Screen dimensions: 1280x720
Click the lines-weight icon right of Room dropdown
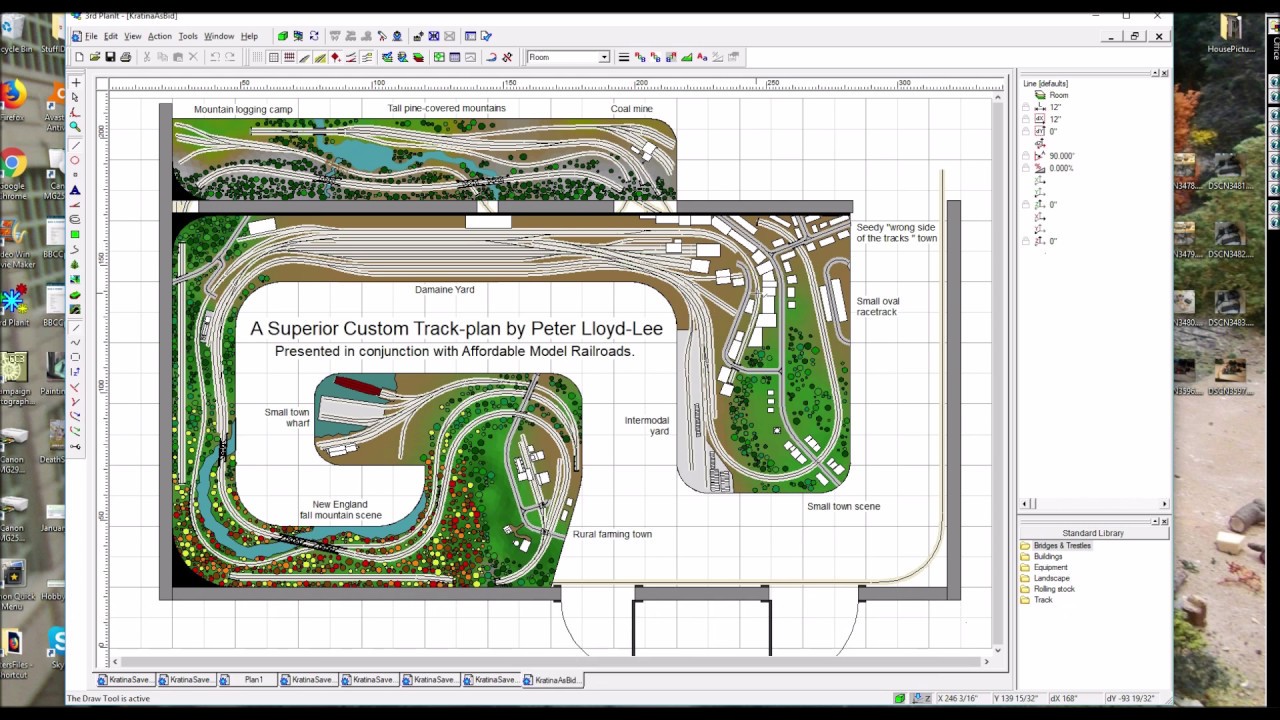coord(623,57)
